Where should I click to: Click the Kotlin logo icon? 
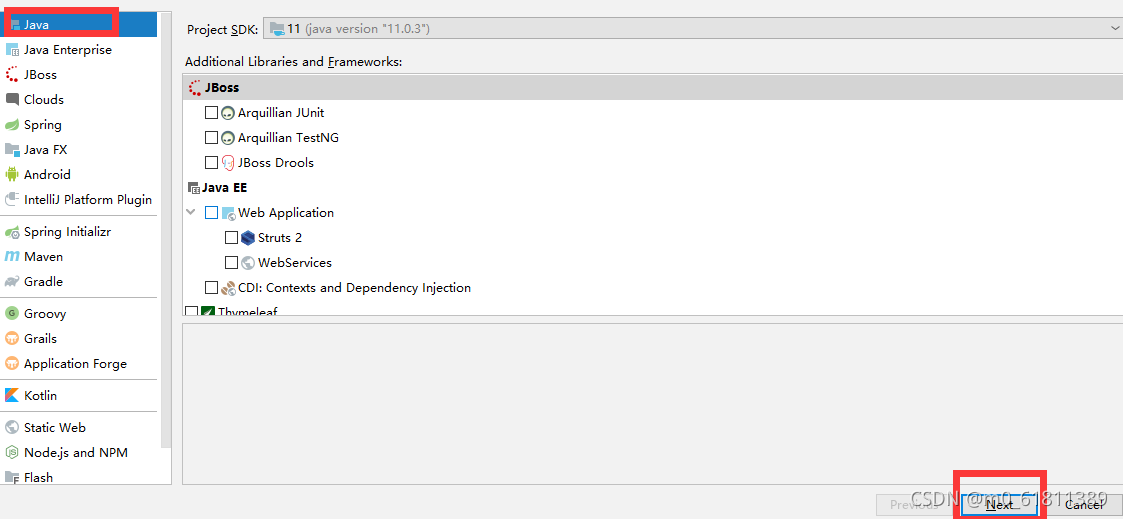pyautogui.click(x=11, y=395)
